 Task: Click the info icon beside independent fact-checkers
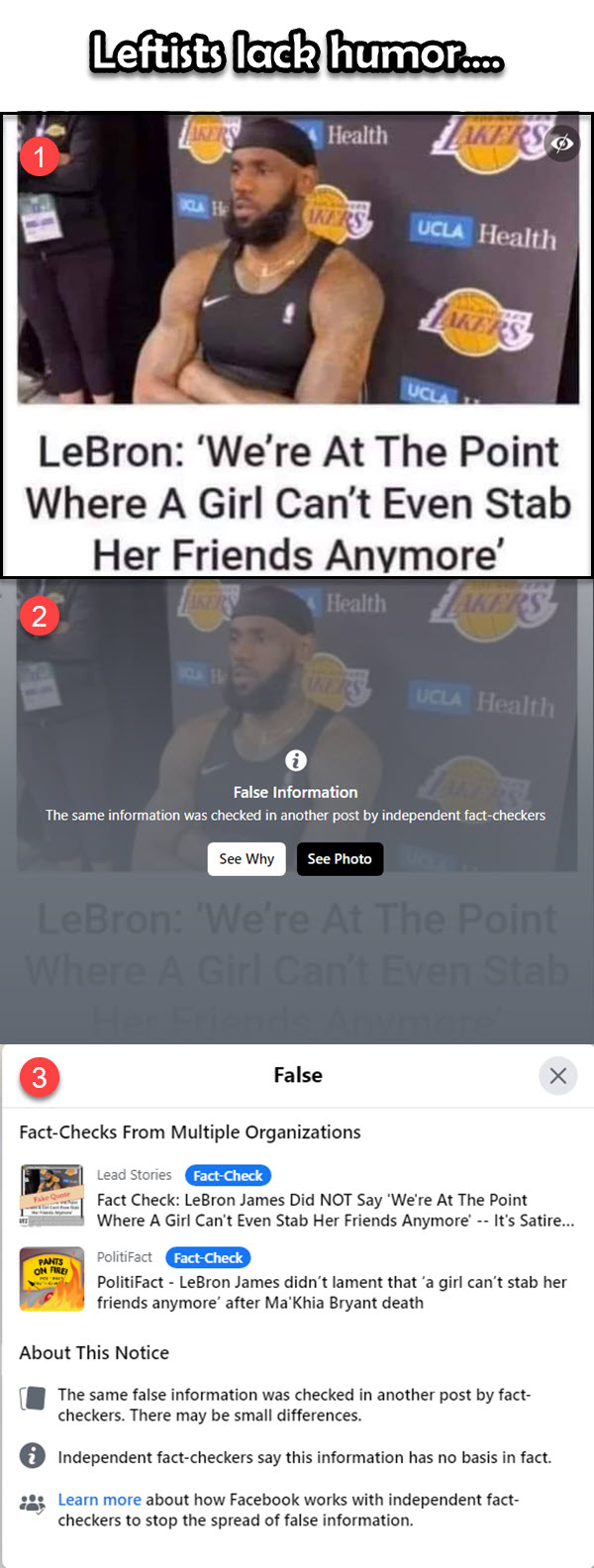(33, 1456)
